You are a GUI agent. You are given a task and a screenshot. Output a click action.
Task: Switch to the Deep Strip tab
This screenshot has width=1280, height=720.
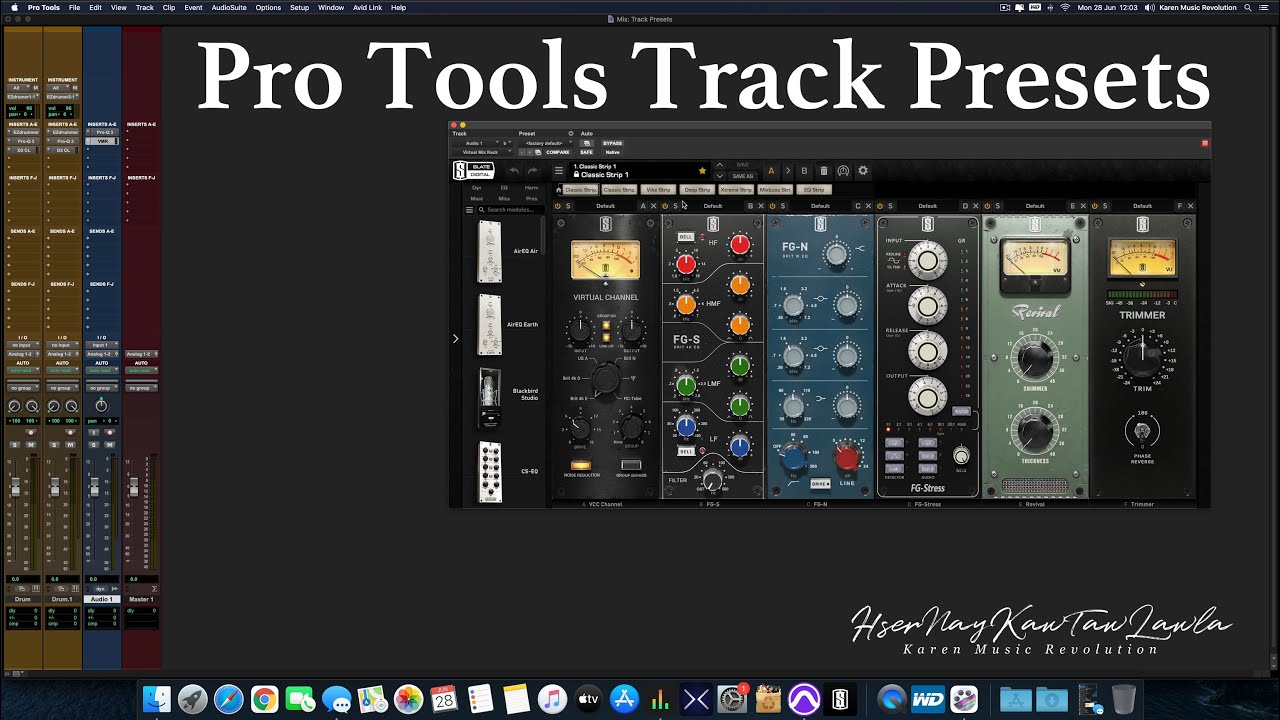tap(697, 190)
